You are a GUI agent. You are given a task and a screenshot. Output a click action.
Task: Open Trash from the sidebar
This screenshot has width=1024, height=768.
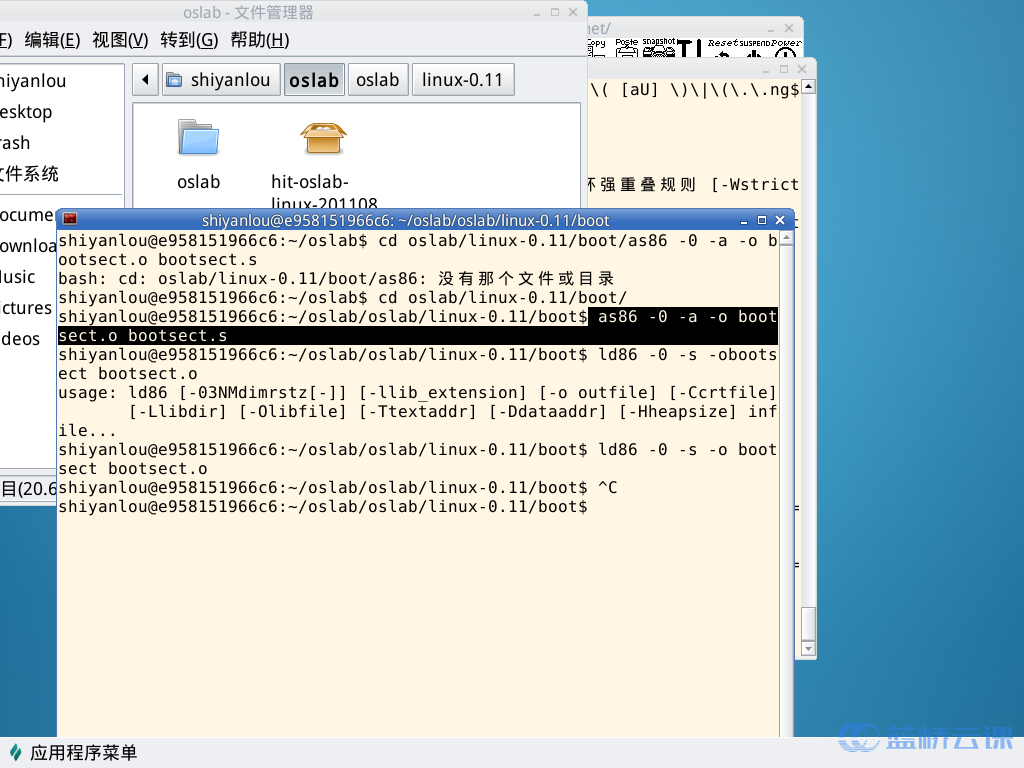[x=15, y=142]
